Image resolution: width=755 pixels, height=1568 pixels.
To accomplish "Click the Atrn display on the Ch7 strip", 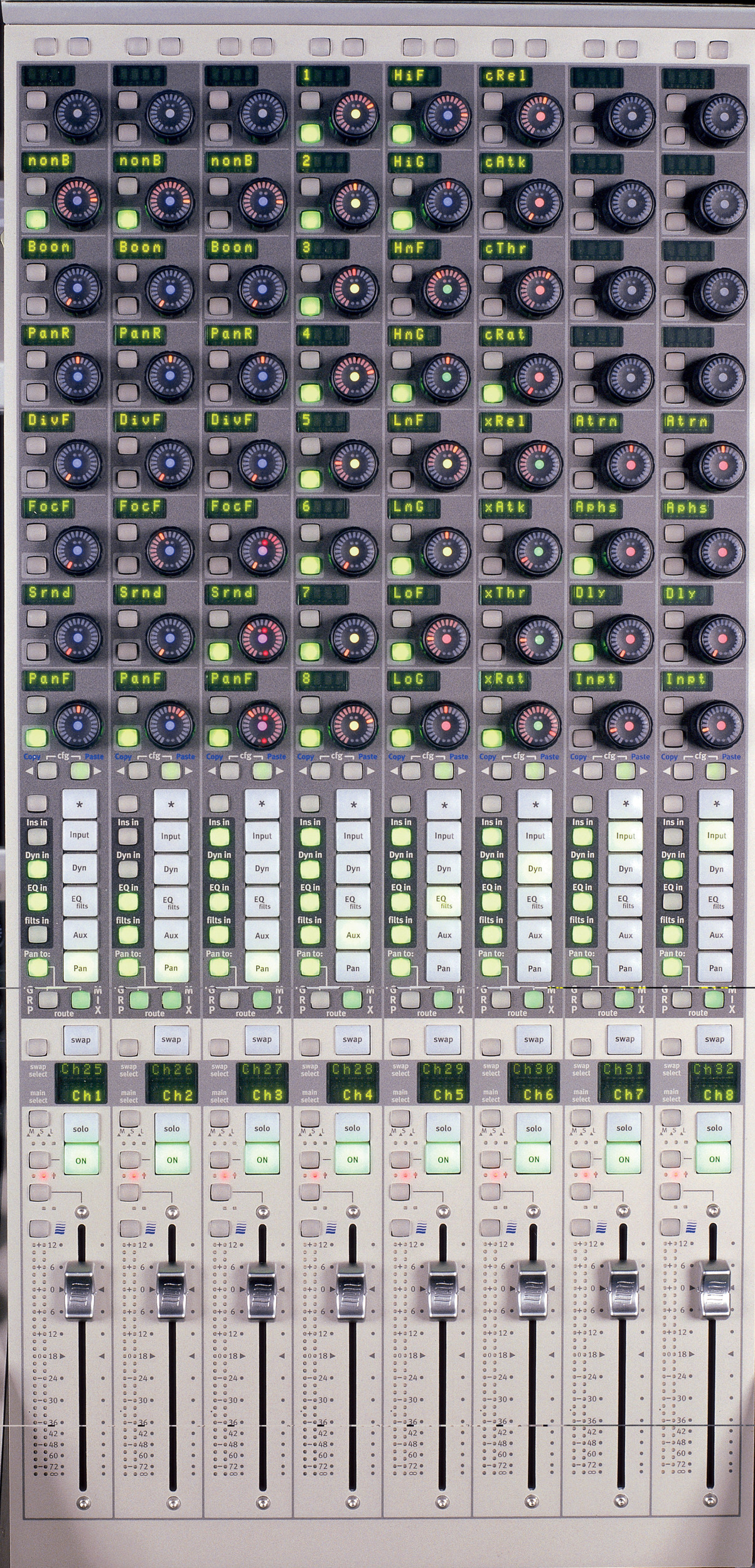I will (597, 421).
